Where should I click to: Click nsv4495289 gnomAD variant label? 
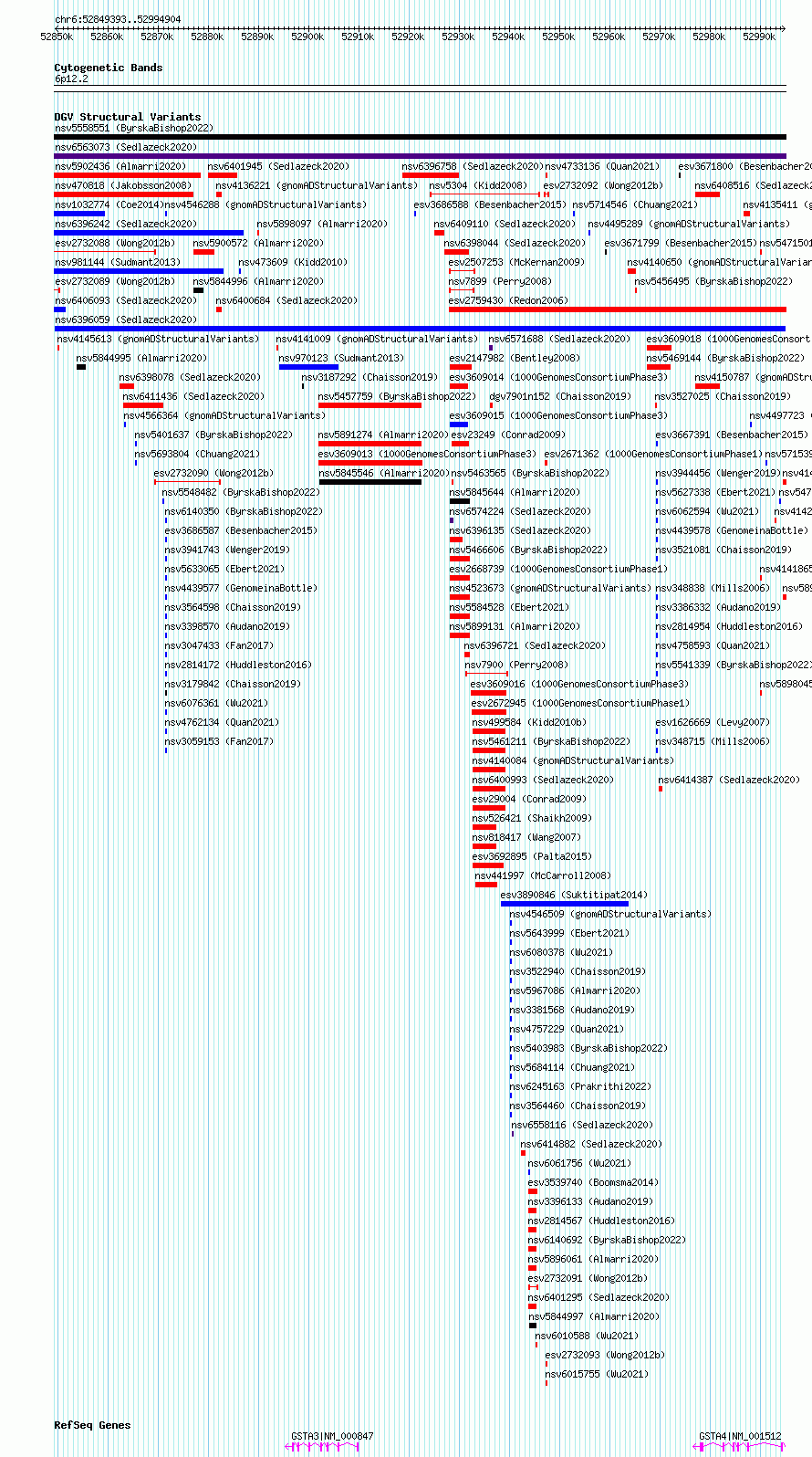pyautogui.click(x=689, y=225)
